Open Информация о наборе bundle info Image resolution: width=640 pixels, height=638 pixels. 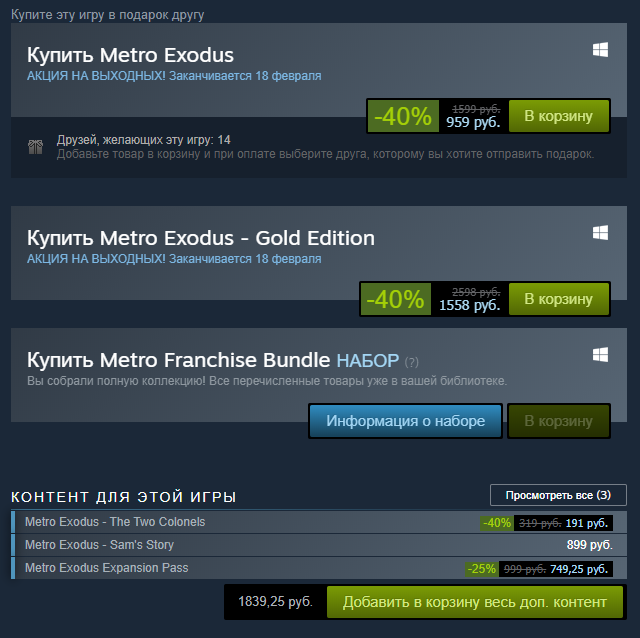click(405, 421)
